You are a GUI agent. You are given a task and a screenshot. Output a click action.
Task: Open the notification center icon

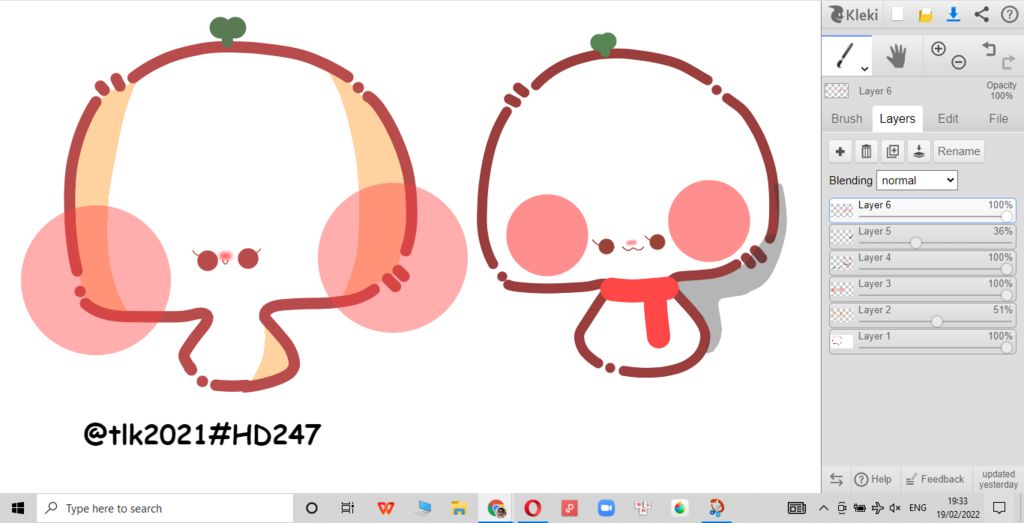tap(999, 508)
